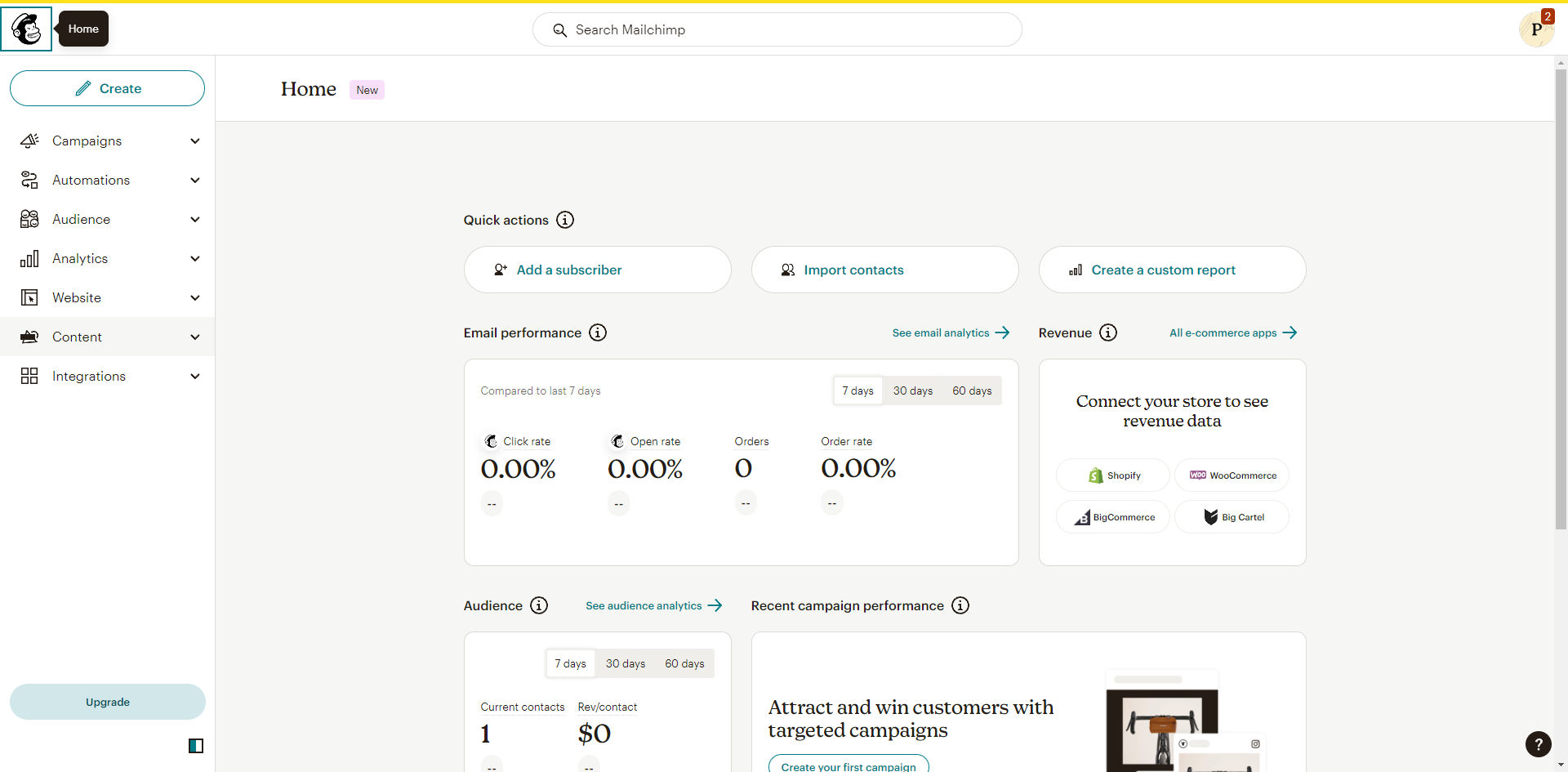Image resolution: width=1568 pixels, height=772 pixels.
Task: Click Import contacts
Action: (885, 270)
